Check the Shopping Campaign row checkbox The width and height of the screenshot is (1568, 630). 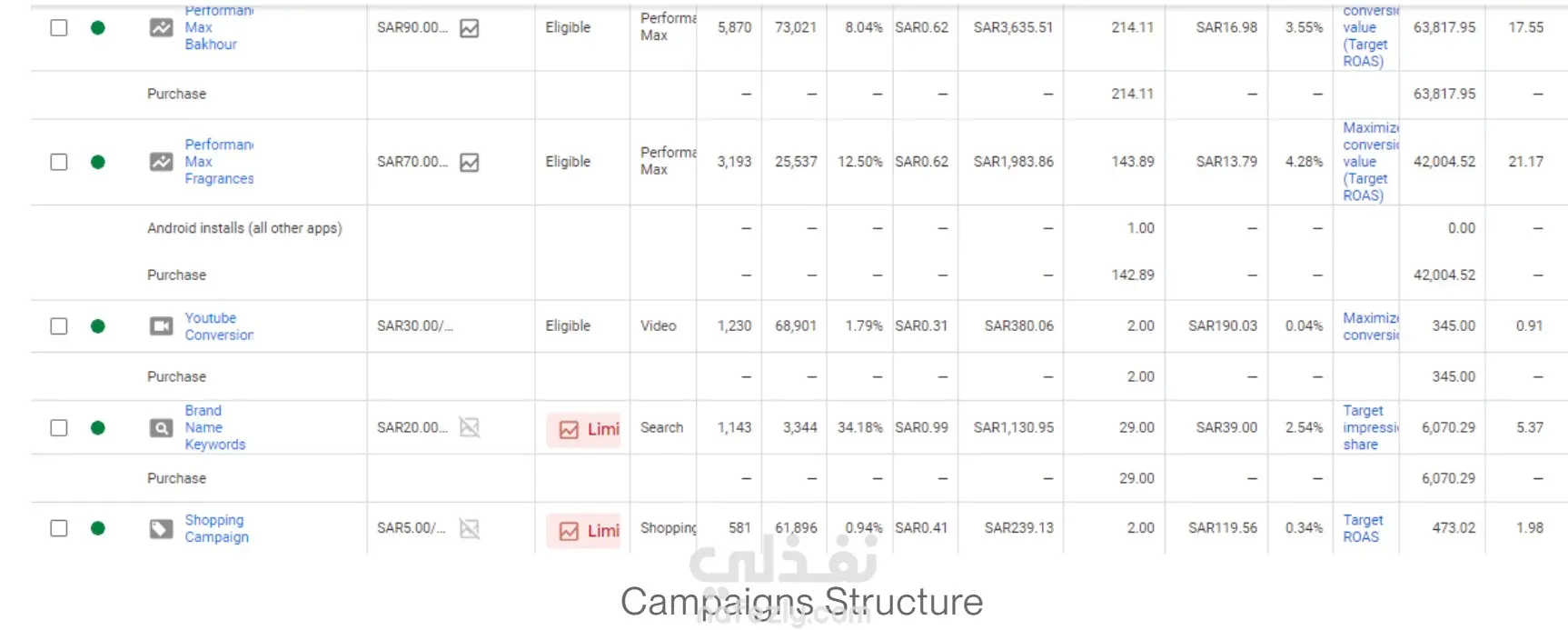point(59,528)
